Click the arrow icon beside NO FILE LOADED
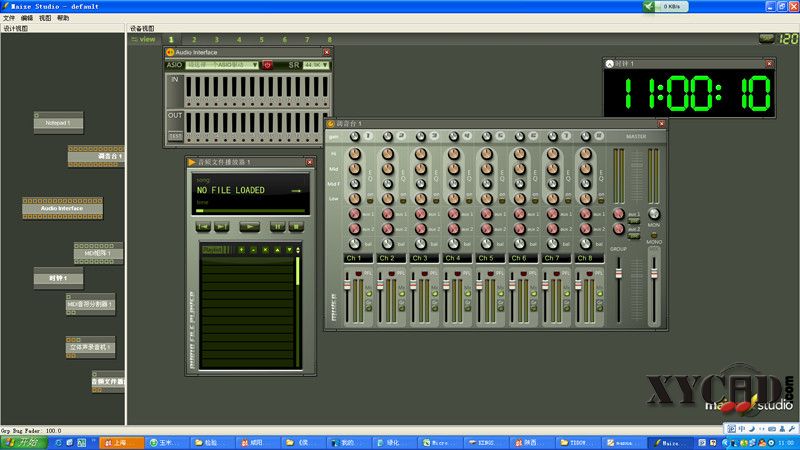This screenshot has width=800, height=450. pyautogui.click(x=296, y=191)
